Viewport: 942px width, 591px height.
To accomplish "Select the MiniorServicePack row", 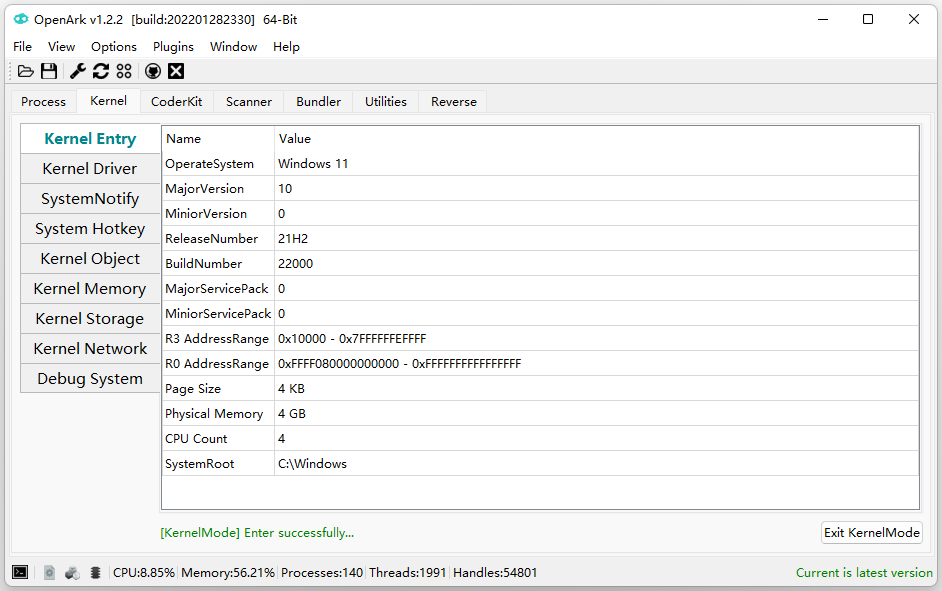I will [x=540, y=314].
